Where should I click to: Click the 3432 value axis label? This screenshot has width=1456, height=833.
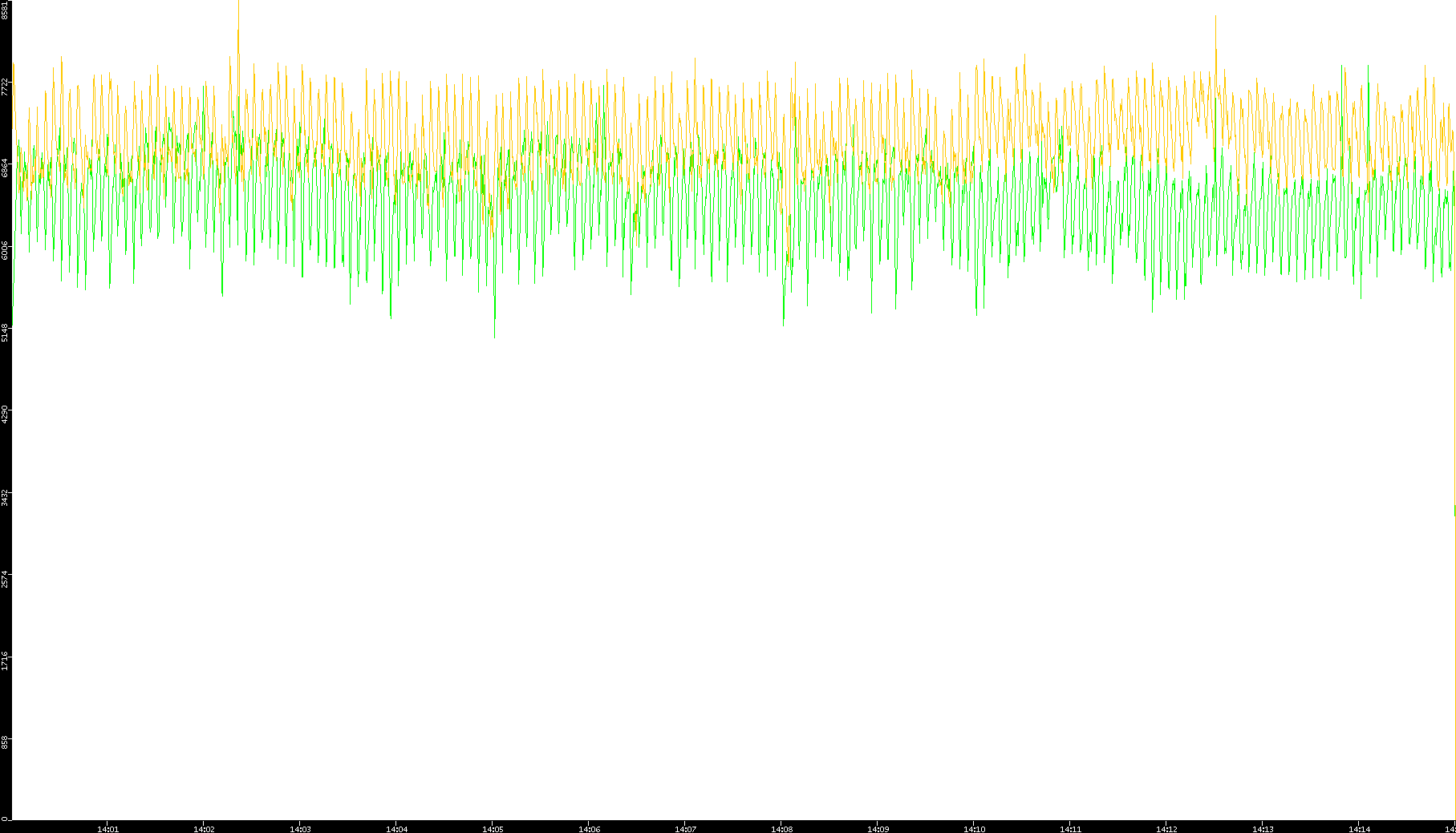point(6,497)
